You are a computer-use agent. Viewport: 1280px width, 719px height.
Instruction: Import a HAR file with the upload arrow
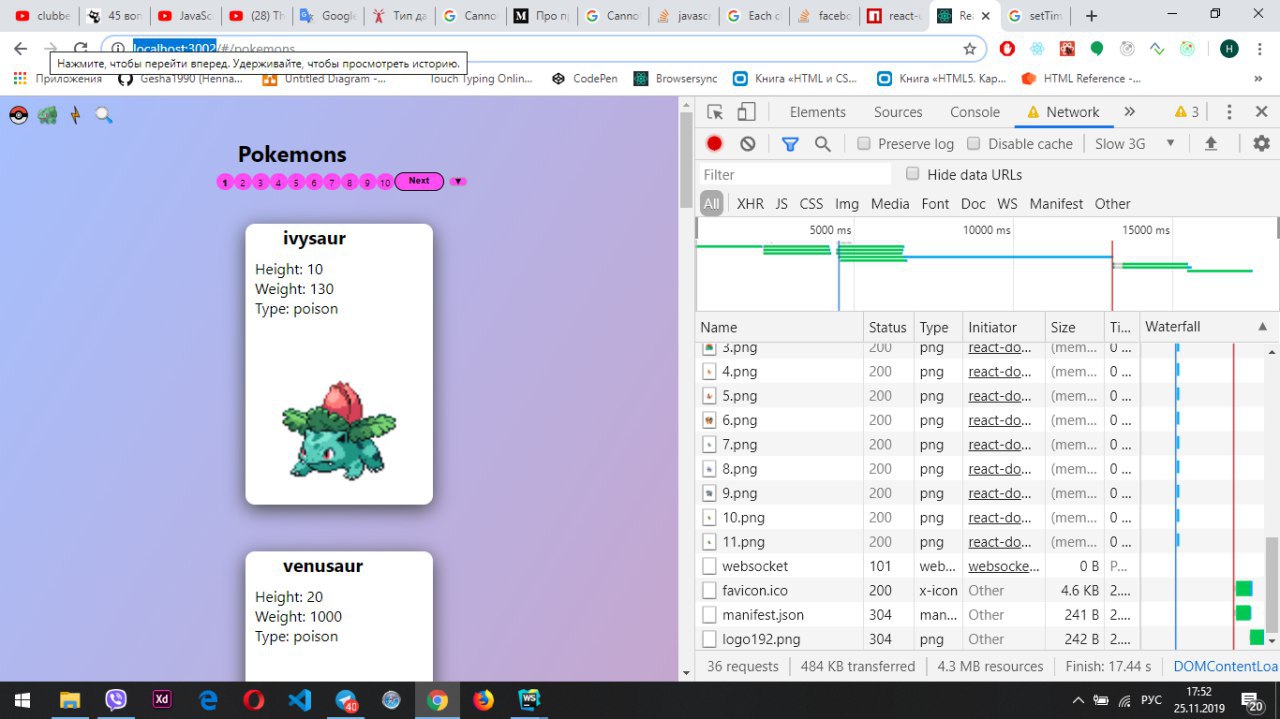pos(1210,143)
